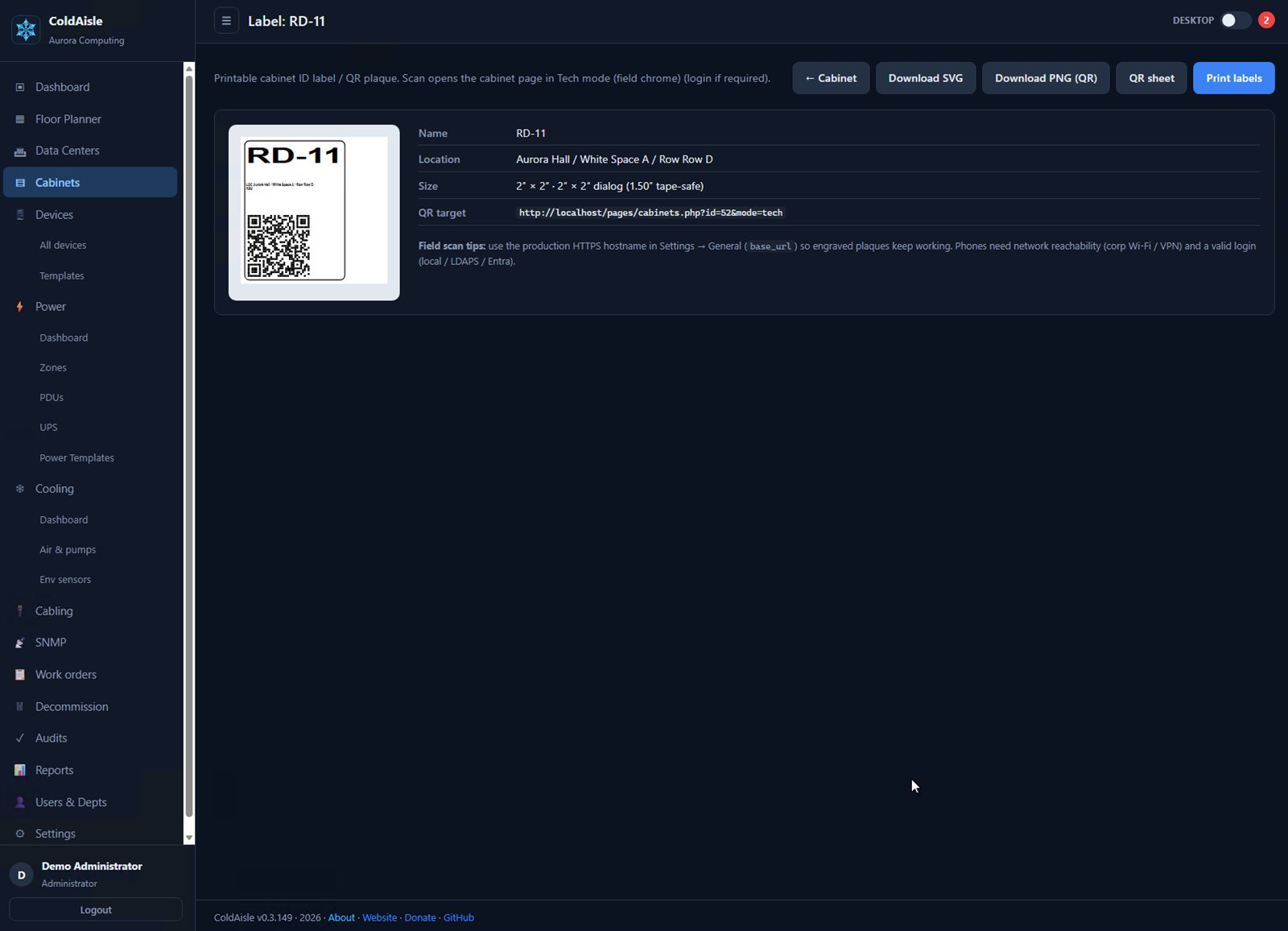
Task: Click the QR target URL text
Action: point(650,213)
